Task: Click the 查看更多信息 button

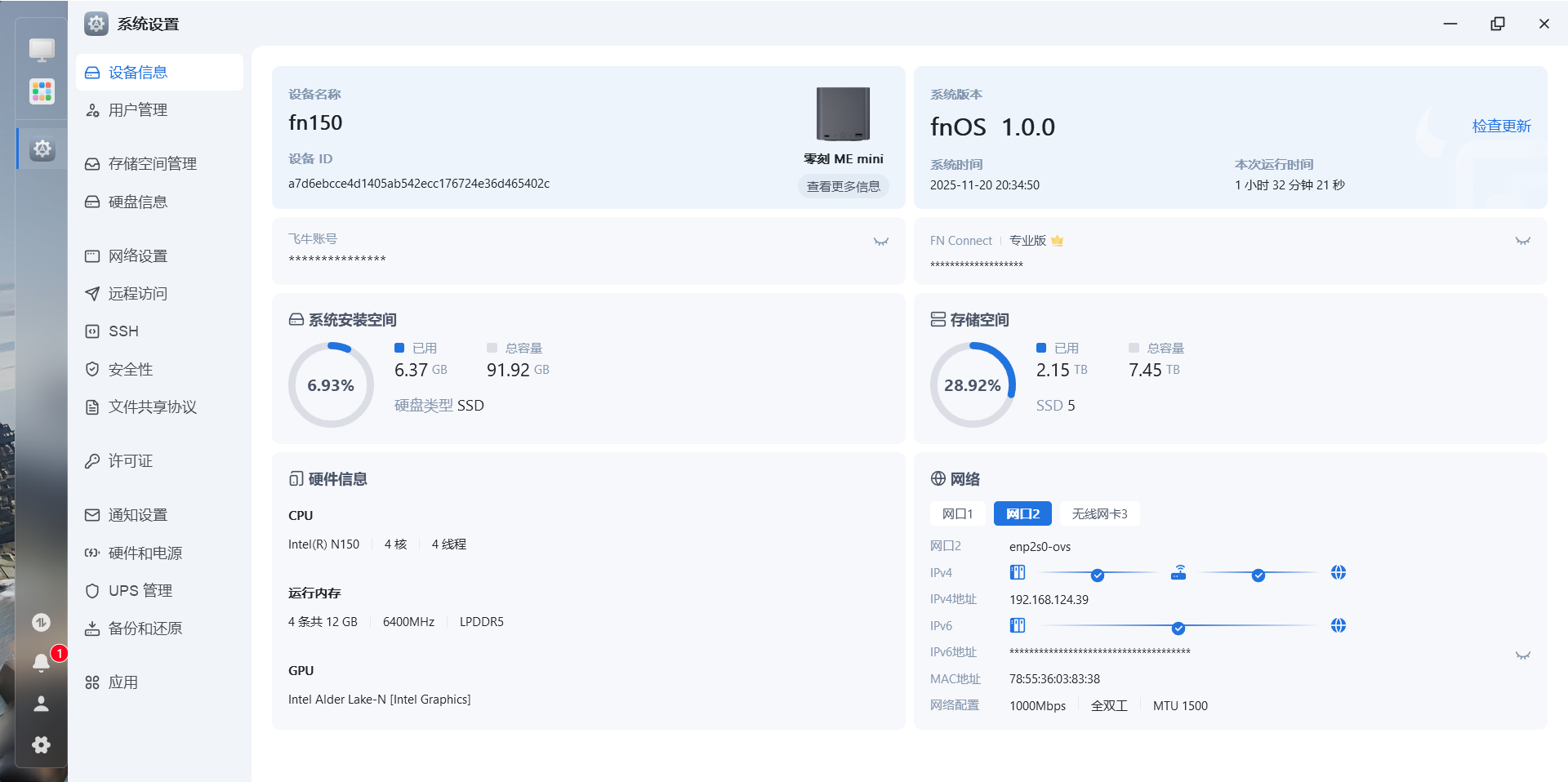Action: pos(843,187)
